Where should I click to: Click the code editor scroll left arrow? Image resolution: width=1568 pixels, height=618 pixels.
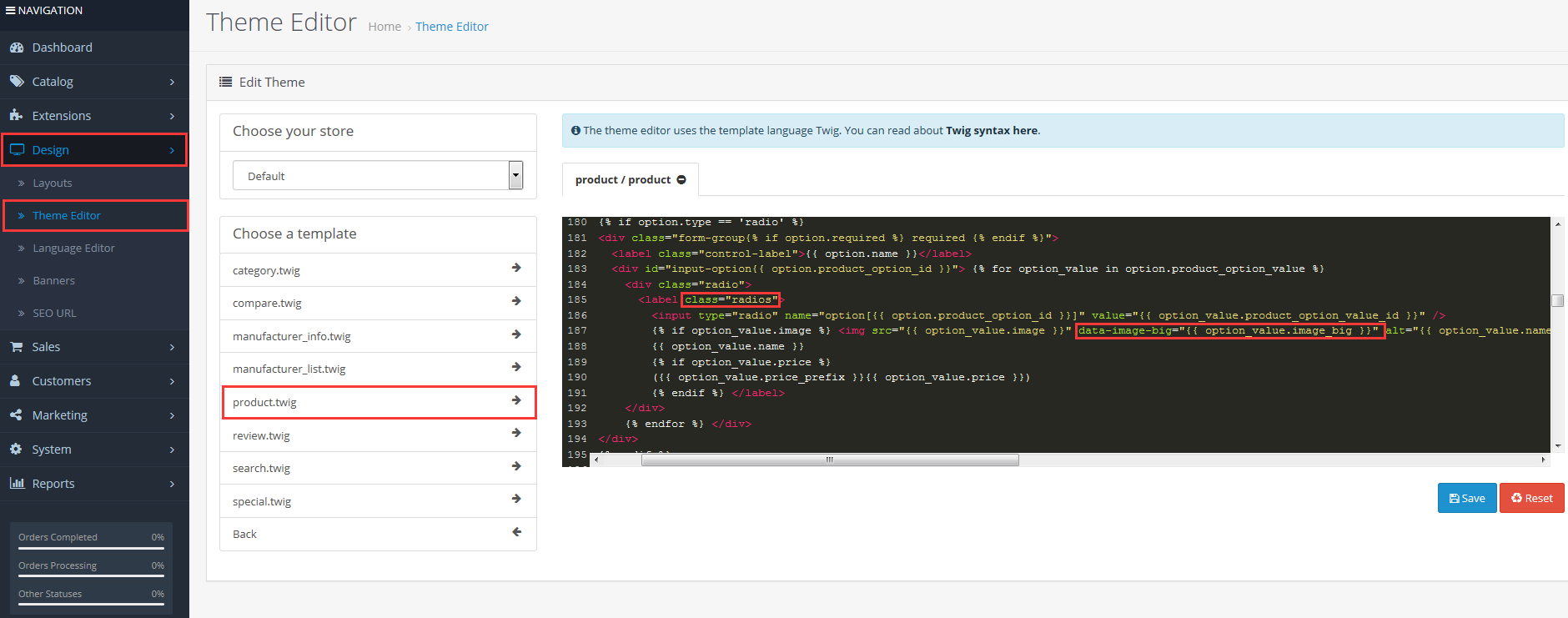tap(596, 460)
